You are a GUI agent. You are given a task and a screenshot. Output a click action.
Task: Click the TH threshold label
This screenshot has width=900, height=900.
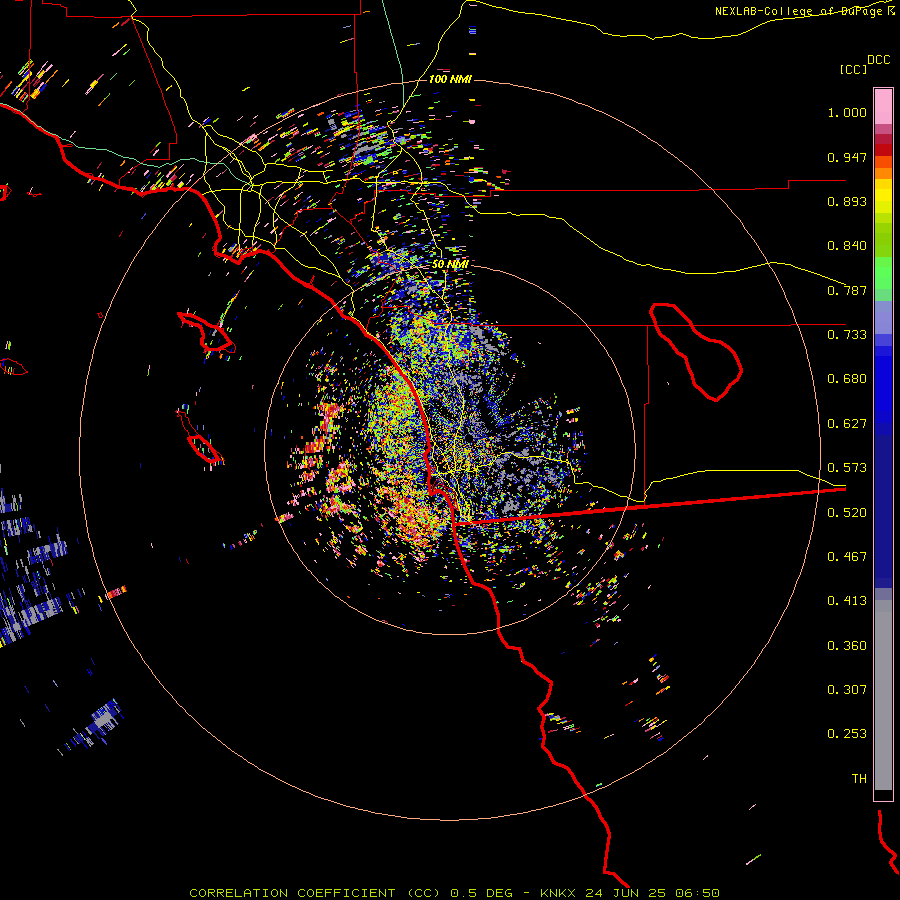pos(859,779)
